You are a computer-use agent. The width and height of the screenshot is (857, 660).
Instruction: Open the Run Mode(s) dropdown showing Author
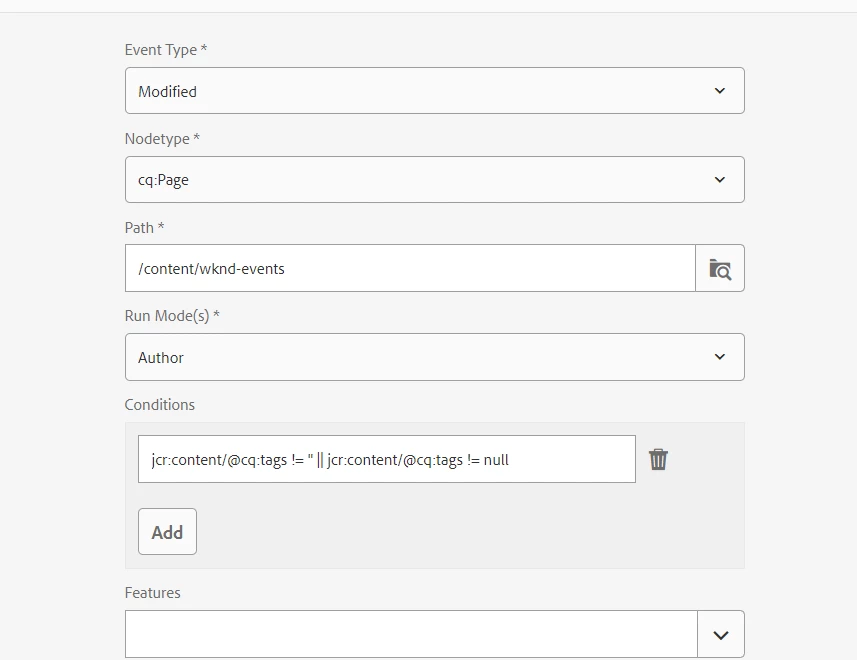420,357
